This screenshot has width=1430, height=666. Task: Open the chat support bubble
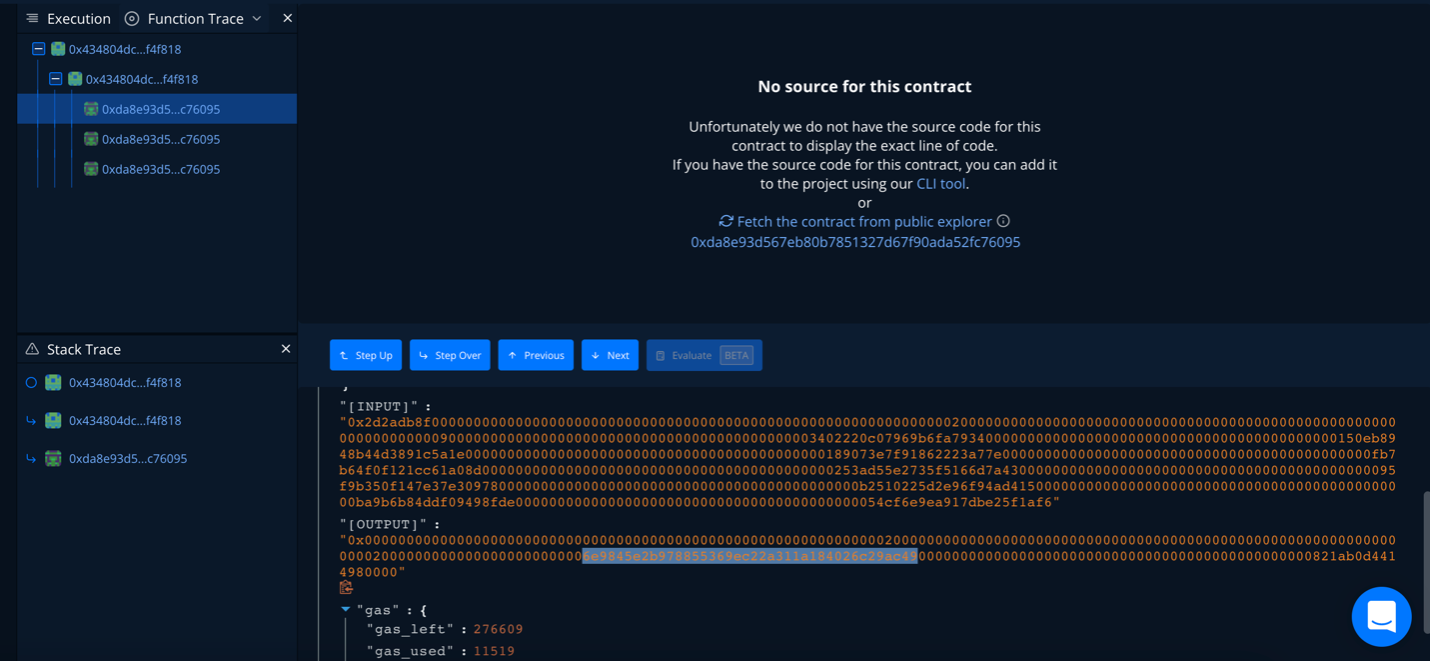coord(1381,617)
